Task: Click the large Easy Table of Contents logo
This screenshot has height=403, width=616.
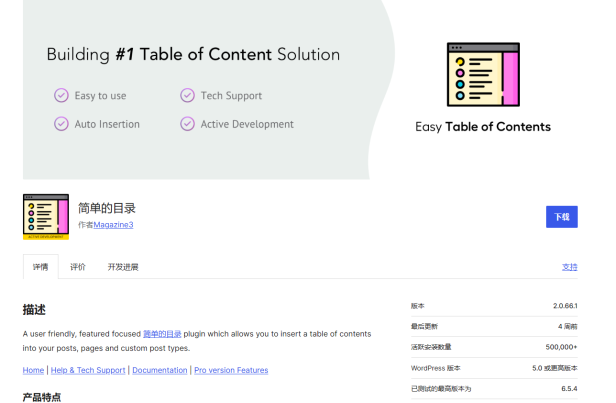Action: pyautogui.click(x=483, y=75)
